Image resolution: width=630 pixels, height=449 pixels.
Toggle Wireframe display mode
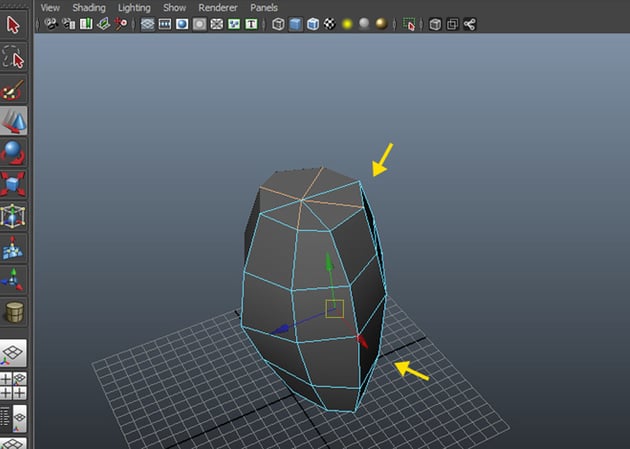pyautogui.click(x=278, y=24)
